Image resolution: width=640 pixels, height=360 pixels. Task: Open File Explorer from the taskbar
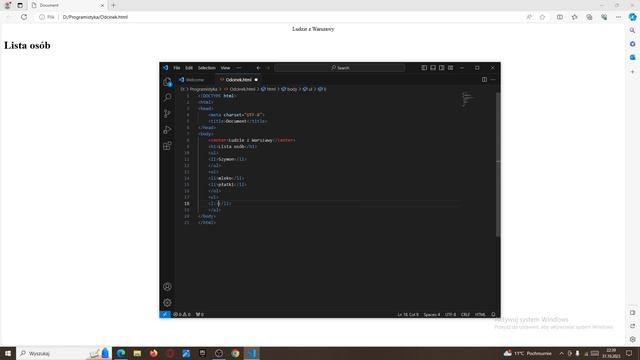coord(137,353)
